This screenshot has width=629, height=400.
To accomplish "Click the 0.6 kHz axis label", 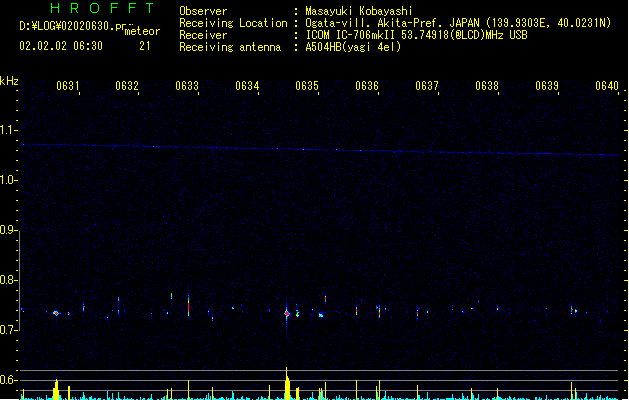I will pyautogui.click(x=9, y=380).
